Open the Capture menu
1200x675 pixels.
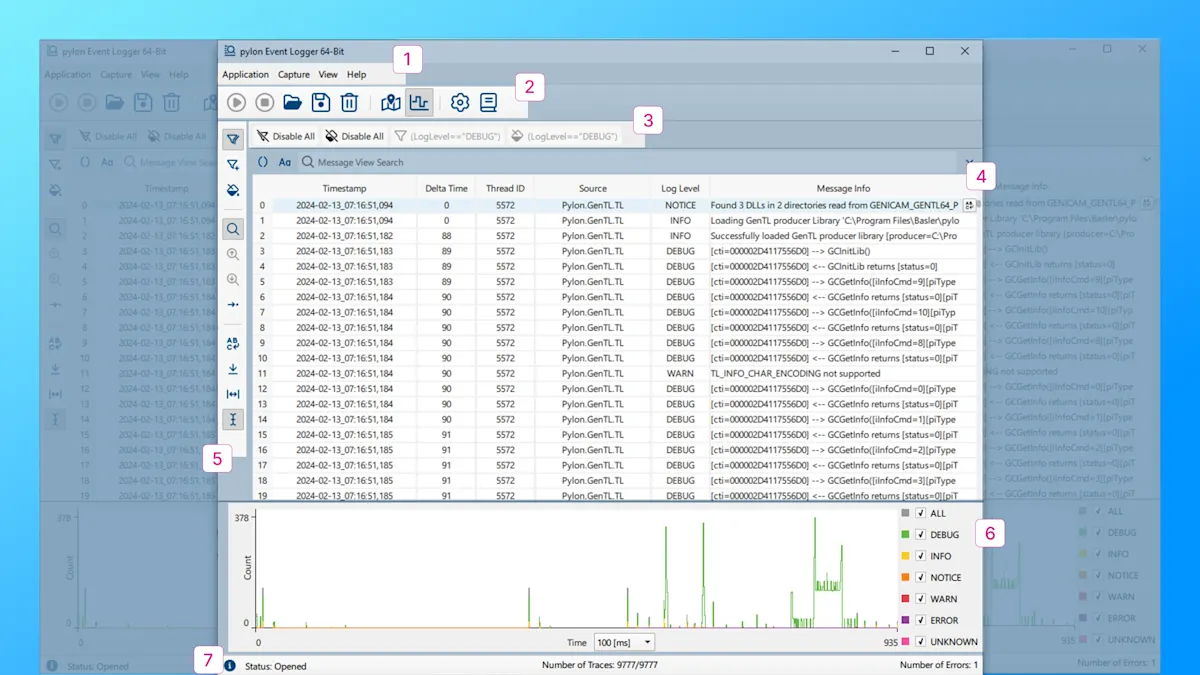(x=294, y=75)
